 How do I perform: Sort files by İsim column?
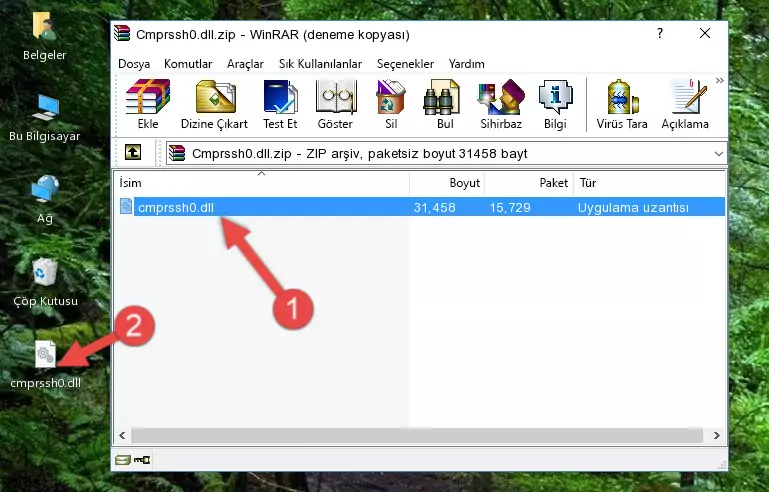tap(262, 183)
